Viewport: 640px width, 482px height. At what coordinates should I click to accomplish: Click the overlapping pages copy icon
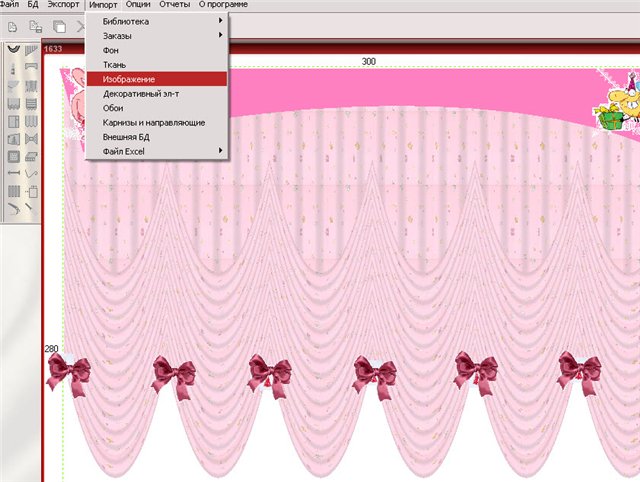[58, 25]
